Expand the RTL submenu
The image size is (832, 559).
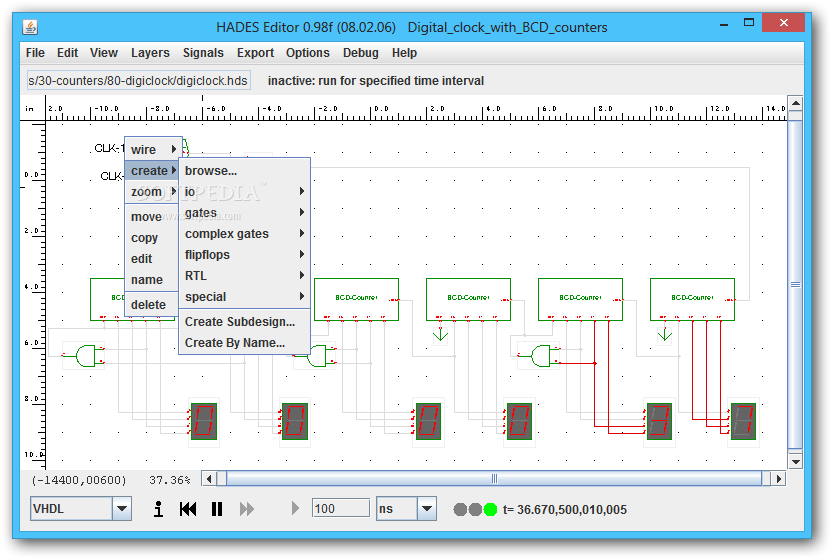tap(244, 276)
